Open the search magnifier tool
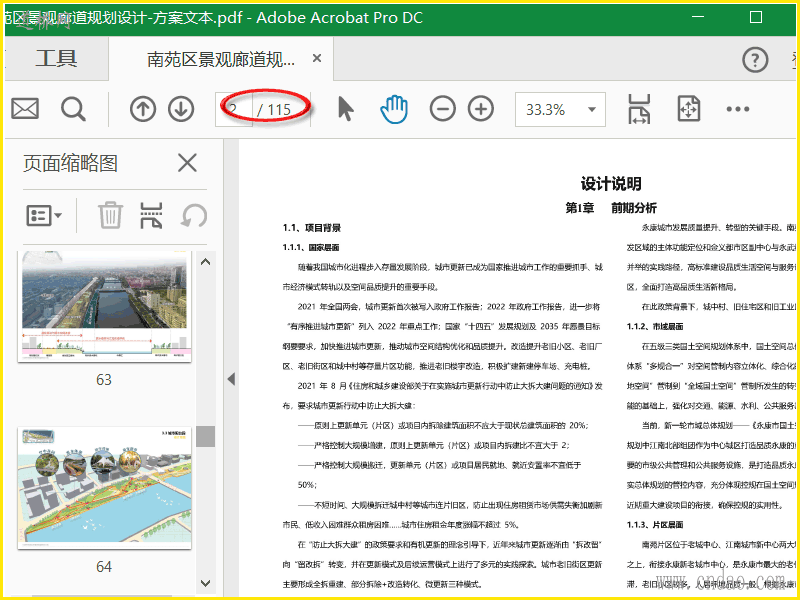Viewport: 800px width, 600px height. click(x=73, y=109)
